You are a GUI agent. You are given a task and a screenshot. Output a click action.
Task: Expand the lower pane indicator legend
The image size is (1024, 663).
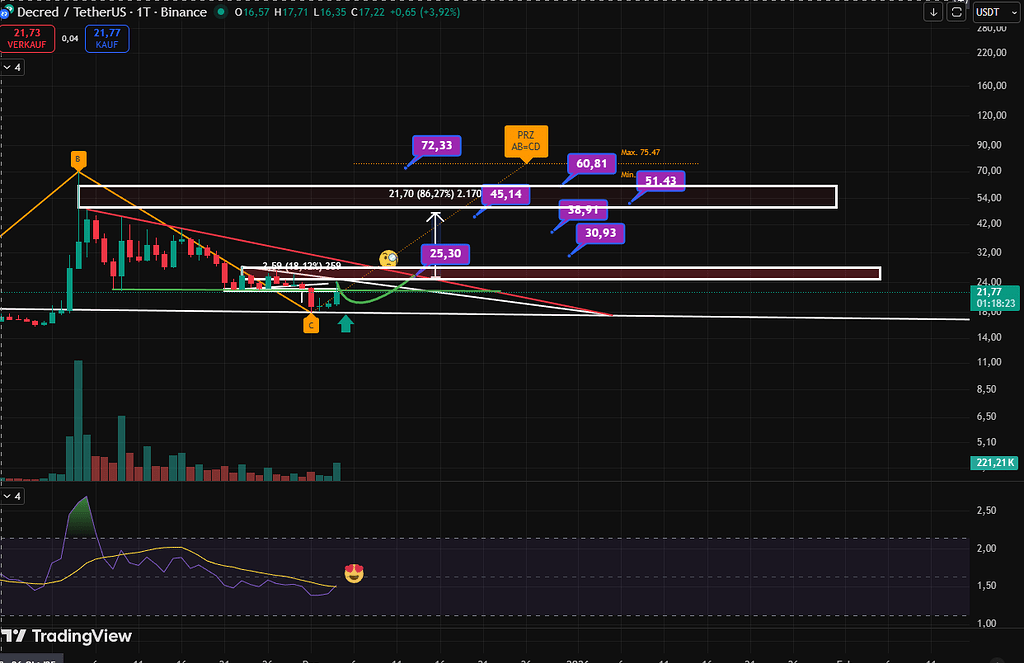coord(12,496)
